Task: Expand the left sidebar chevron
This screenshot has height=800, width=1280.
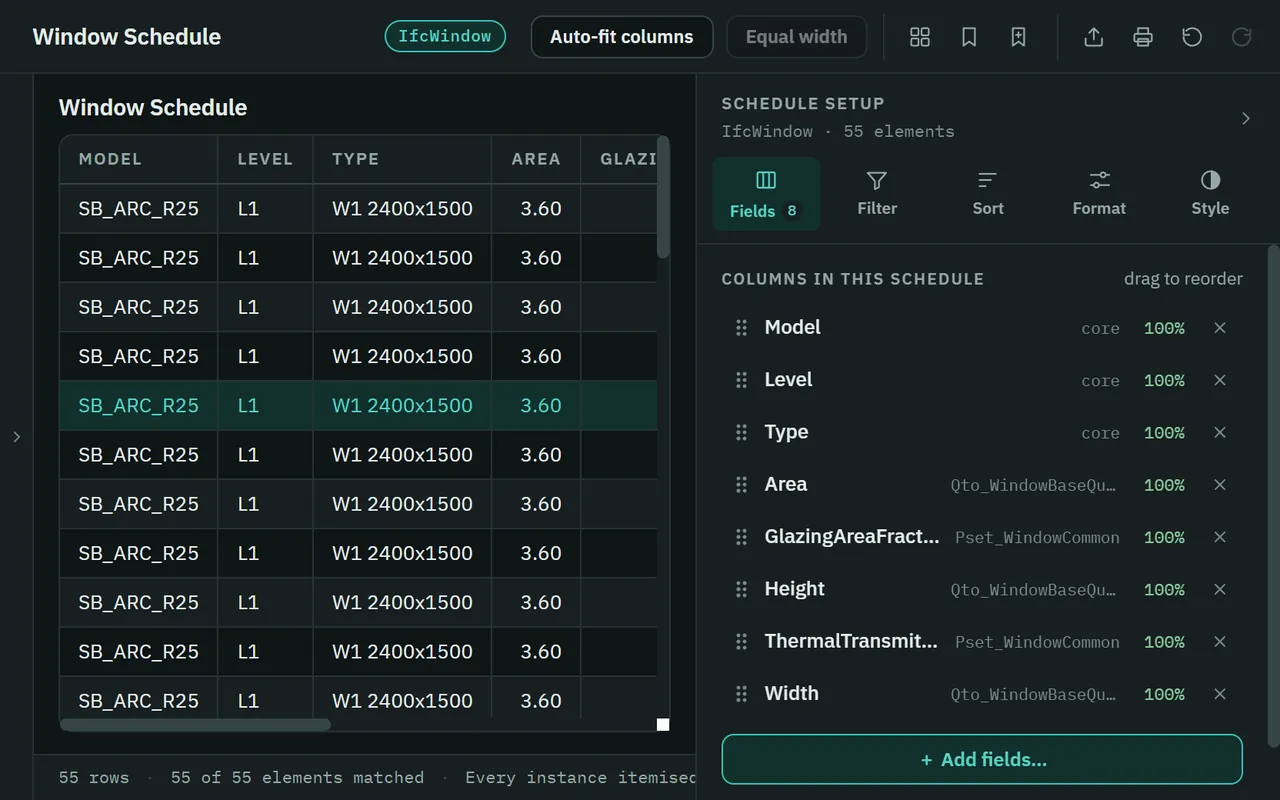Action: (16, 437)
